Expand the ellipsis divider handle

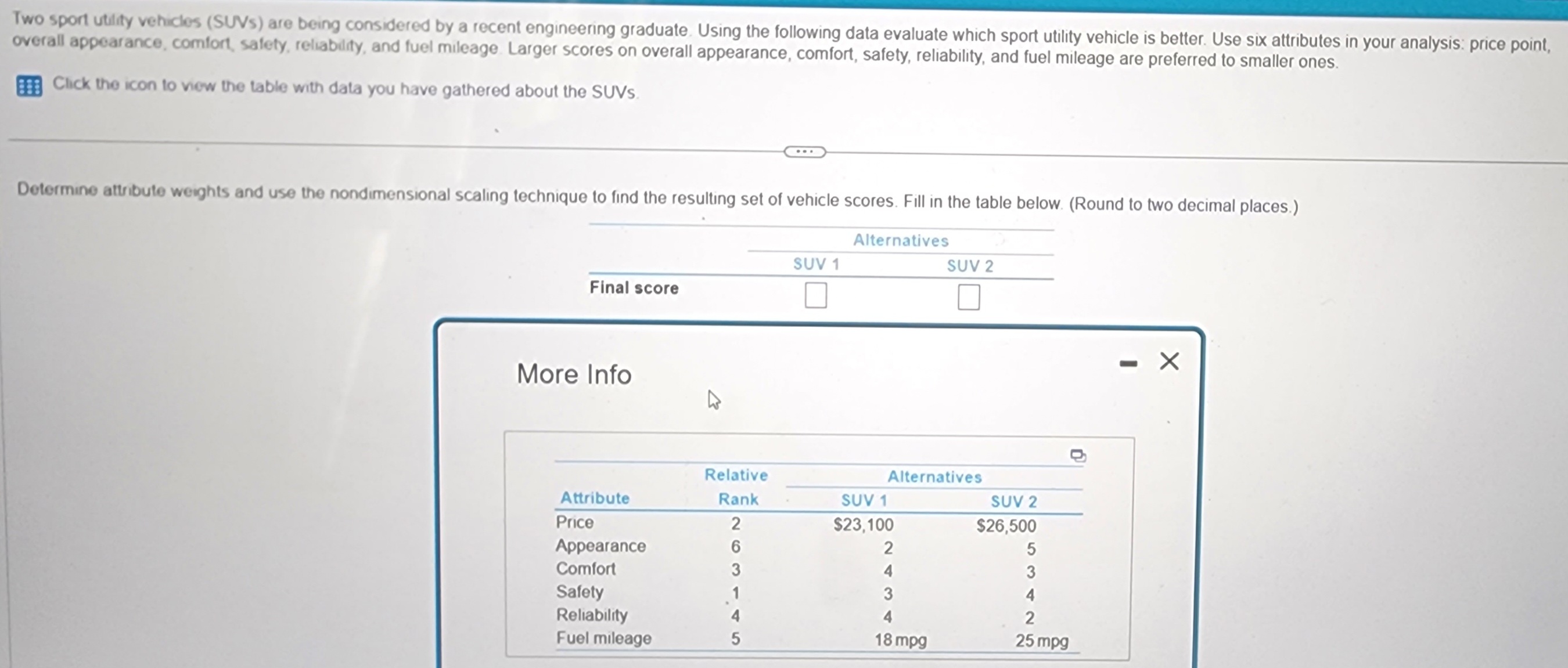[x=804, y=151]
